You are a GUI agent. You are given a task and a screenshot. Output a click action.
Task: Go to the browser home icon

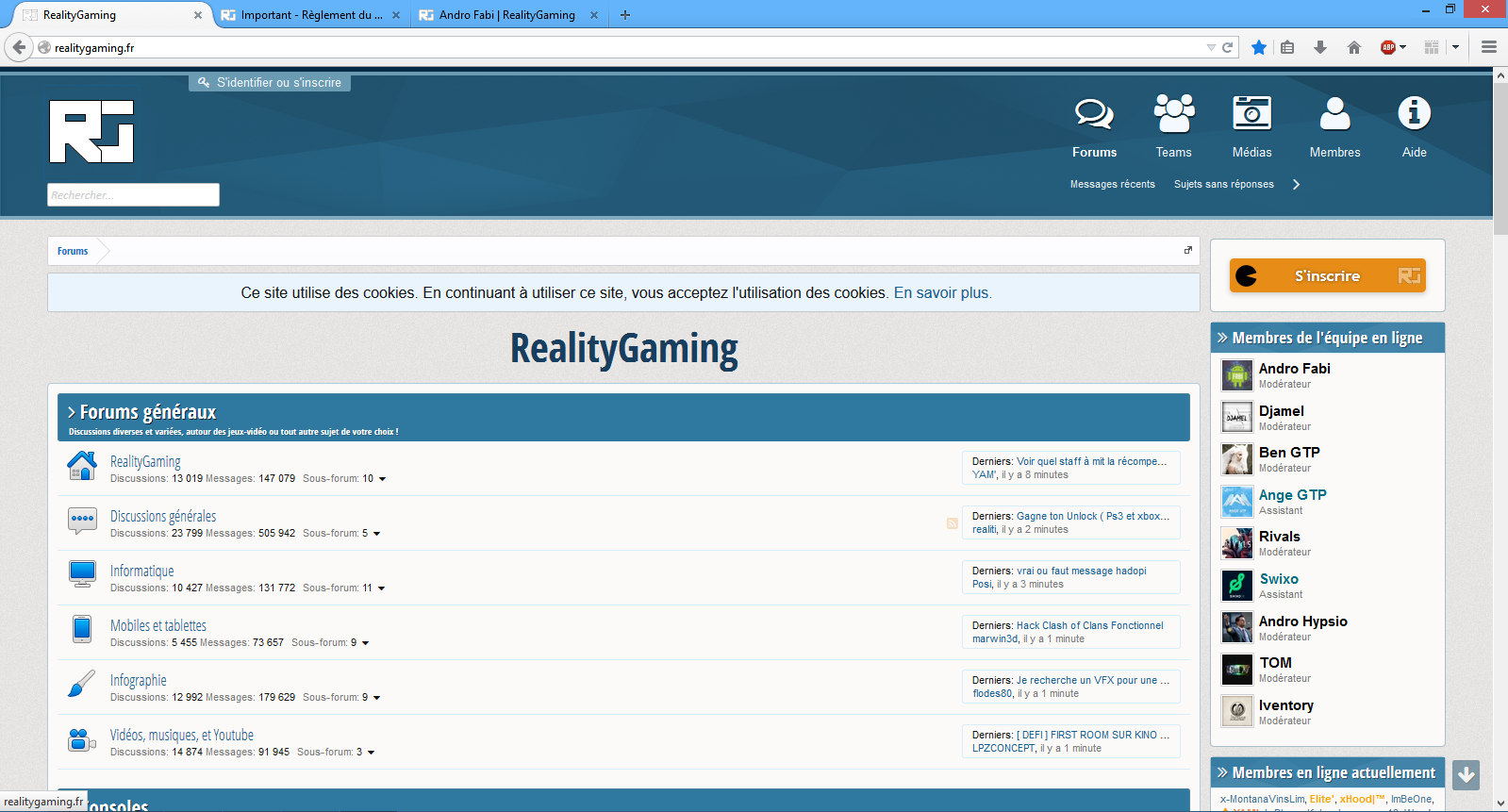(x=1354, y=47)
